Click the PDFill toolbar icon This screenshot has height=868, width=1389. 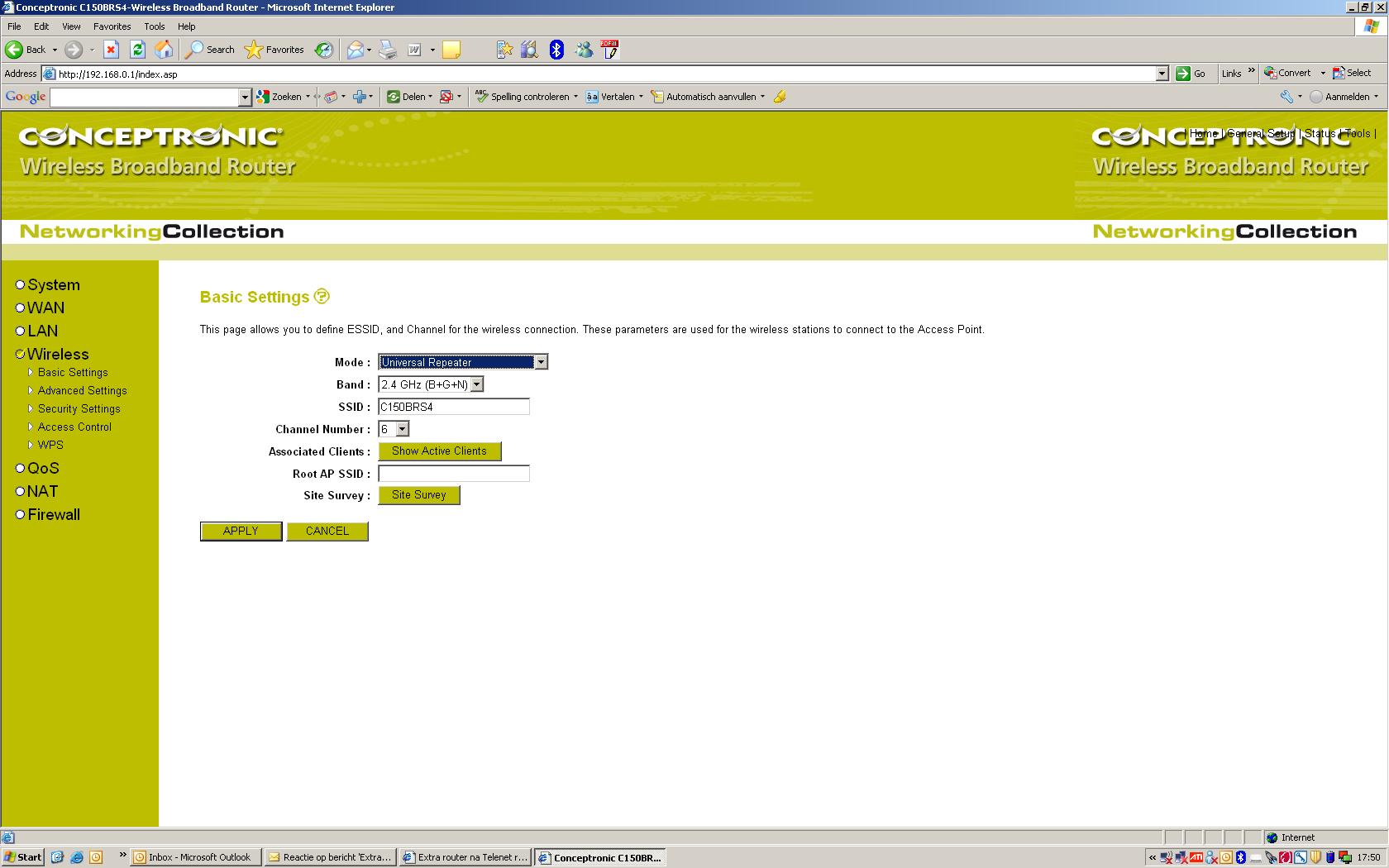click(610, 50)
